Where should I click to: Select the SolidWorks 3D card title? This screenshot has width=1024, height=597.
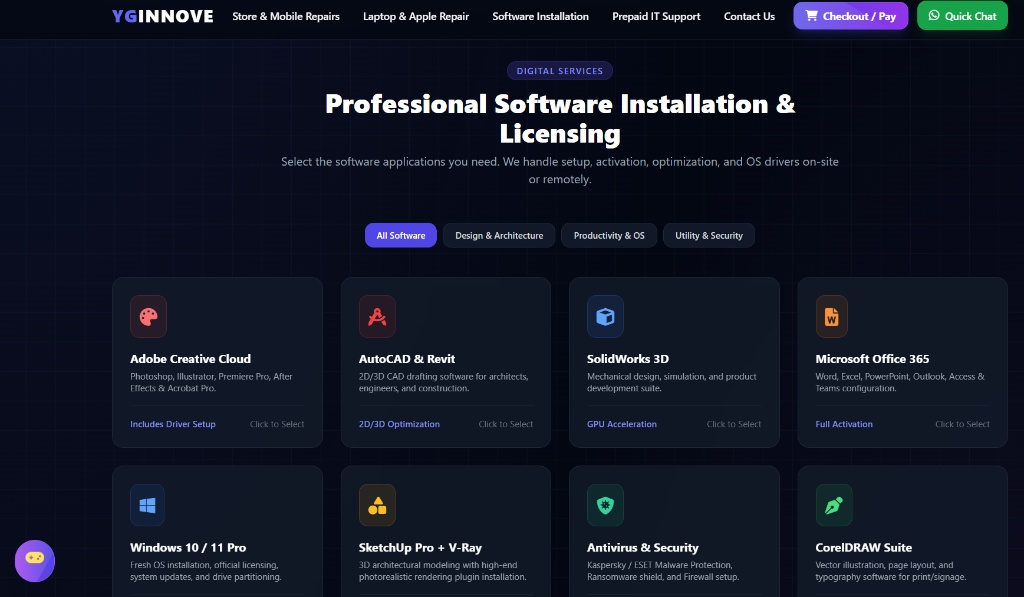[x=628, y=359]
